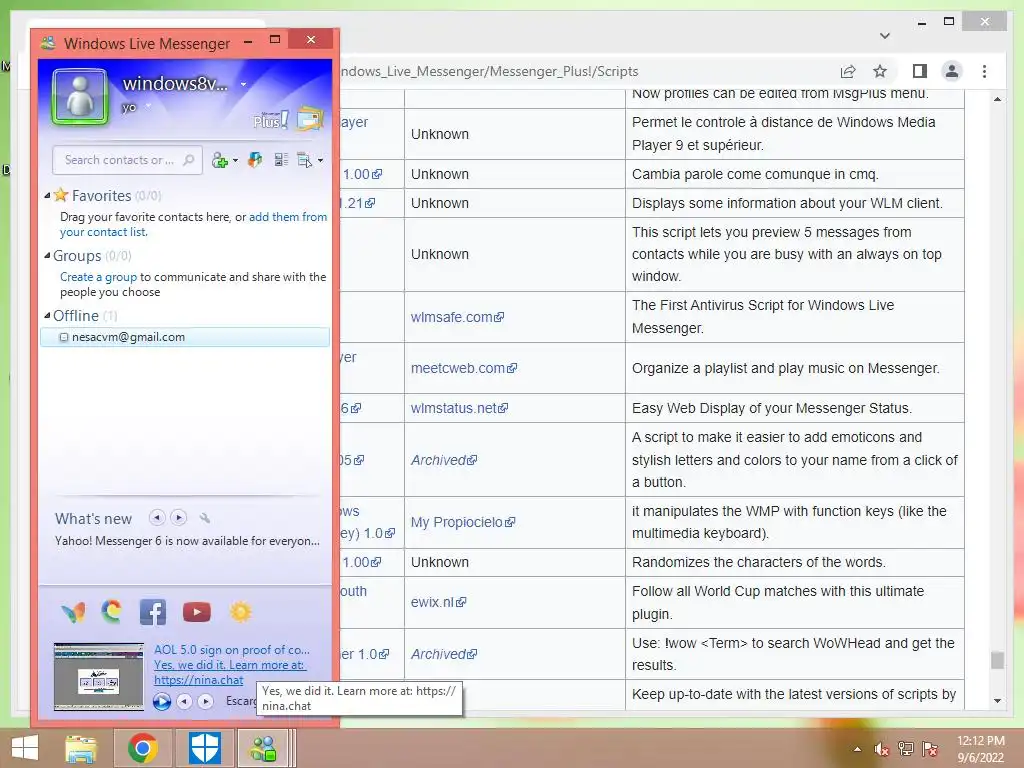
Task: Open the YouTube icon in Messenger
Action: click(197, 612)
